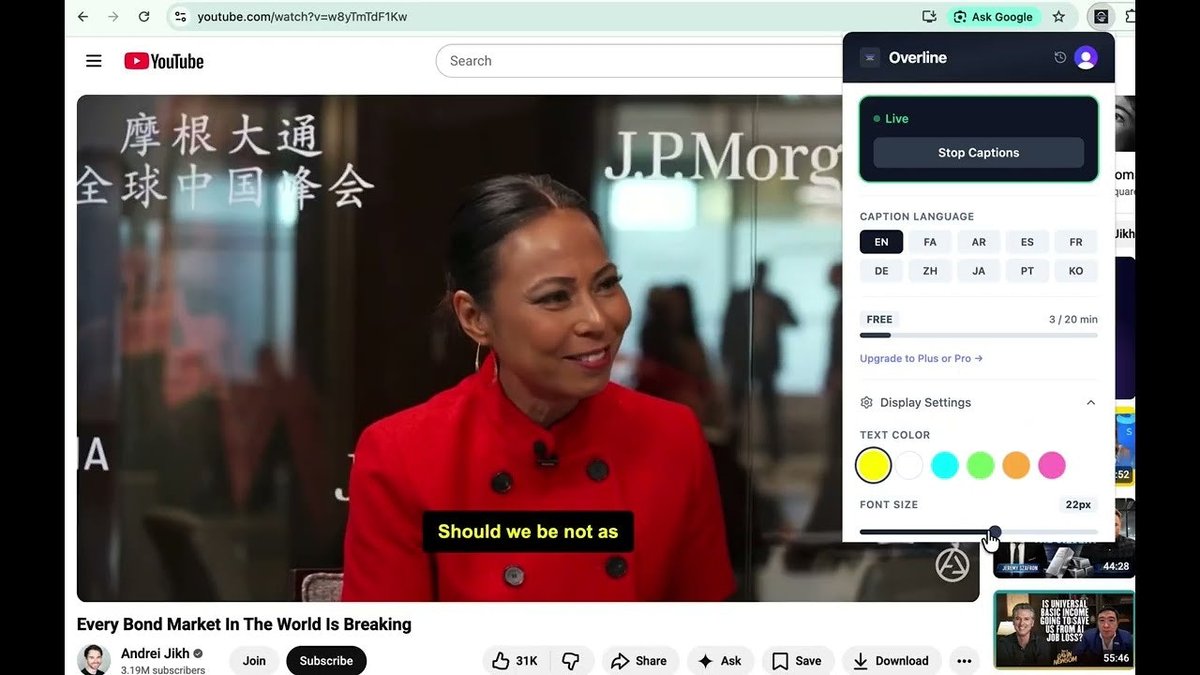Click the YouTube logo

coord(164,61)
